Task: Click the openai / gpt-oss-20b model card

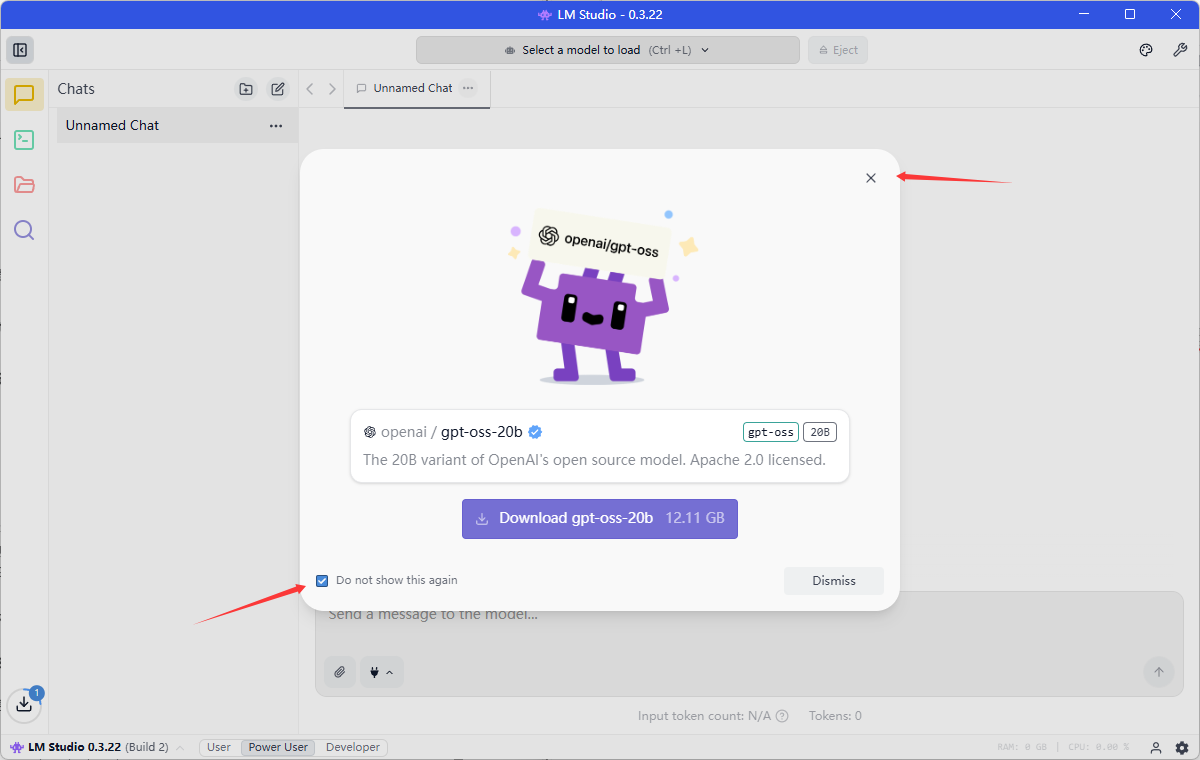Action: 600,446
